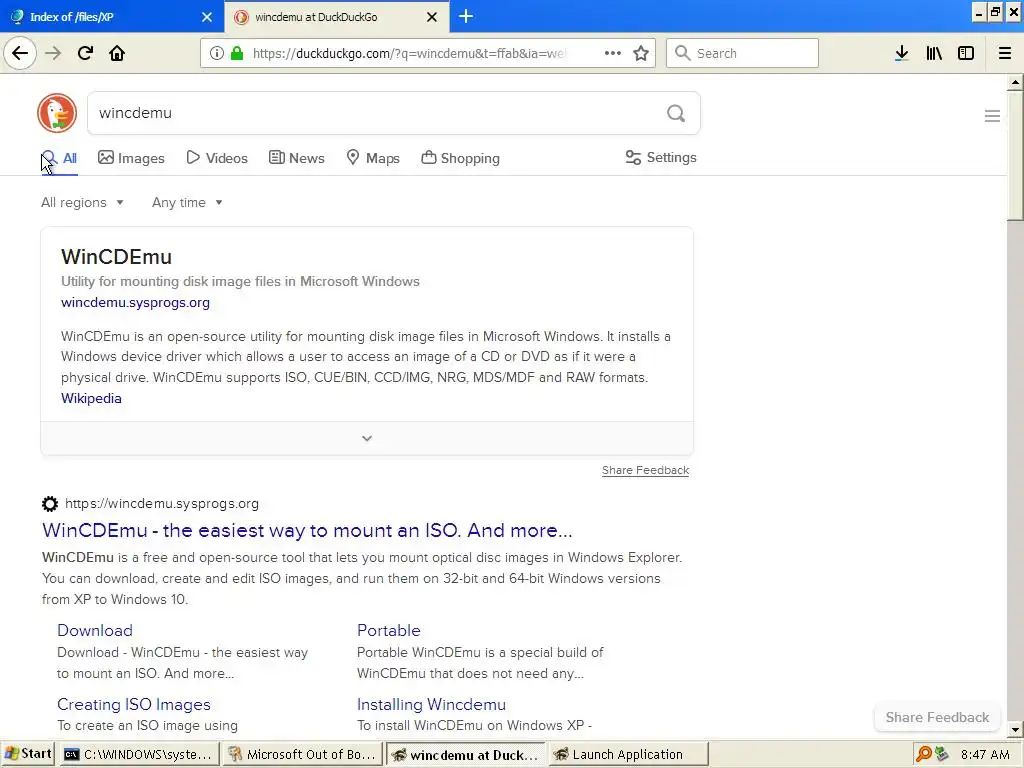Open the Installing Wincdemu sitelink
The image size is (1024, 768).
[x=431, y=705]
